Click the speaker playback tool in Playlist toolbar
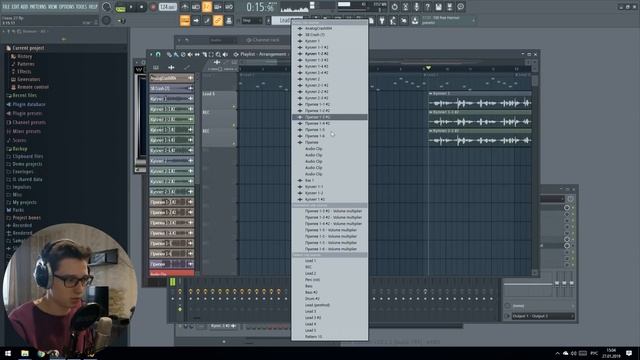This screenshot has height=360, width=640. coord(225,54)
